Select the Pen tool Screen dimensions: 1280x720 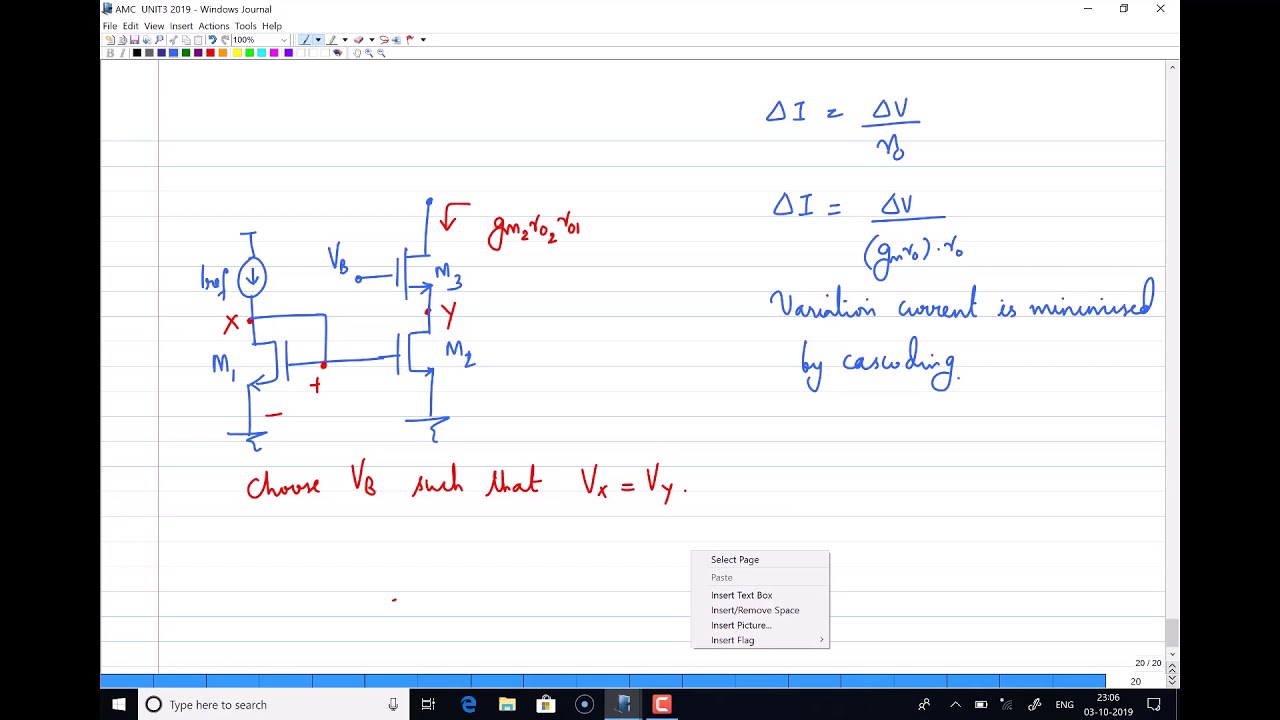tap(305, 40)
